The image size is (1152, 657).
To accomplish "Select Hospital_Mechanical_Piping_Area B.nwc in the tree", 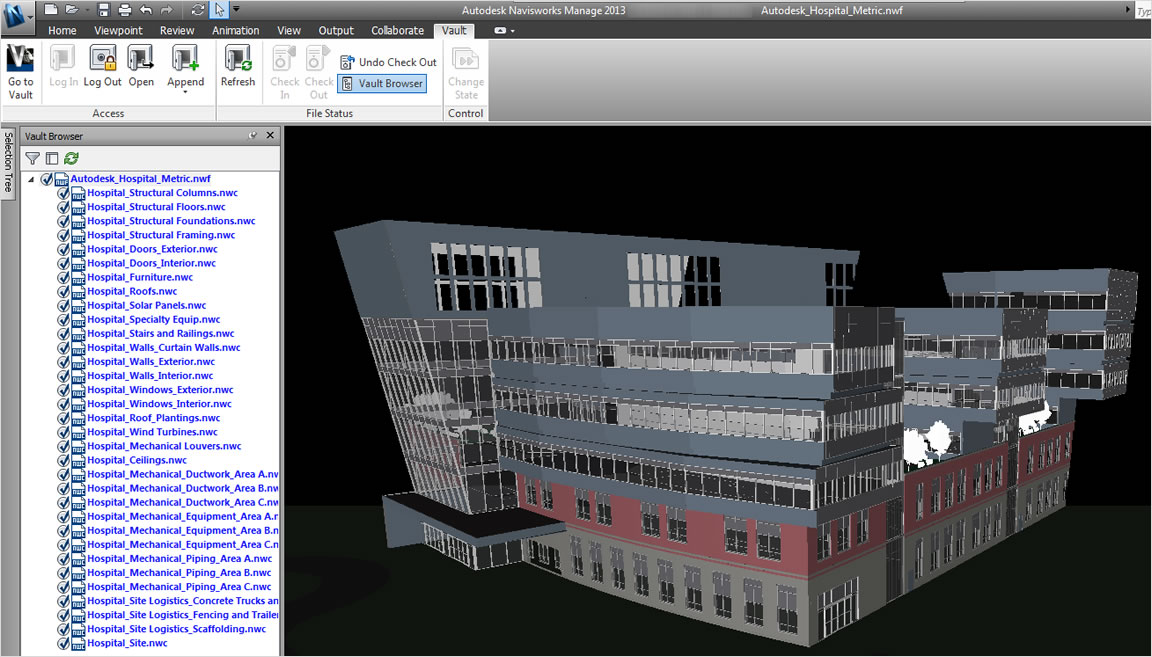I will (179, 573).
